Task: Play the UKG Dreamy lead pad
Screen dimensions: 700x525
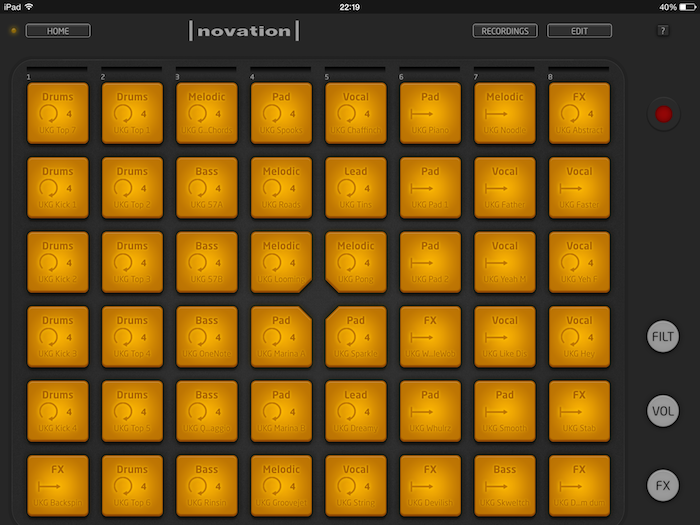Action: [356, 412]
